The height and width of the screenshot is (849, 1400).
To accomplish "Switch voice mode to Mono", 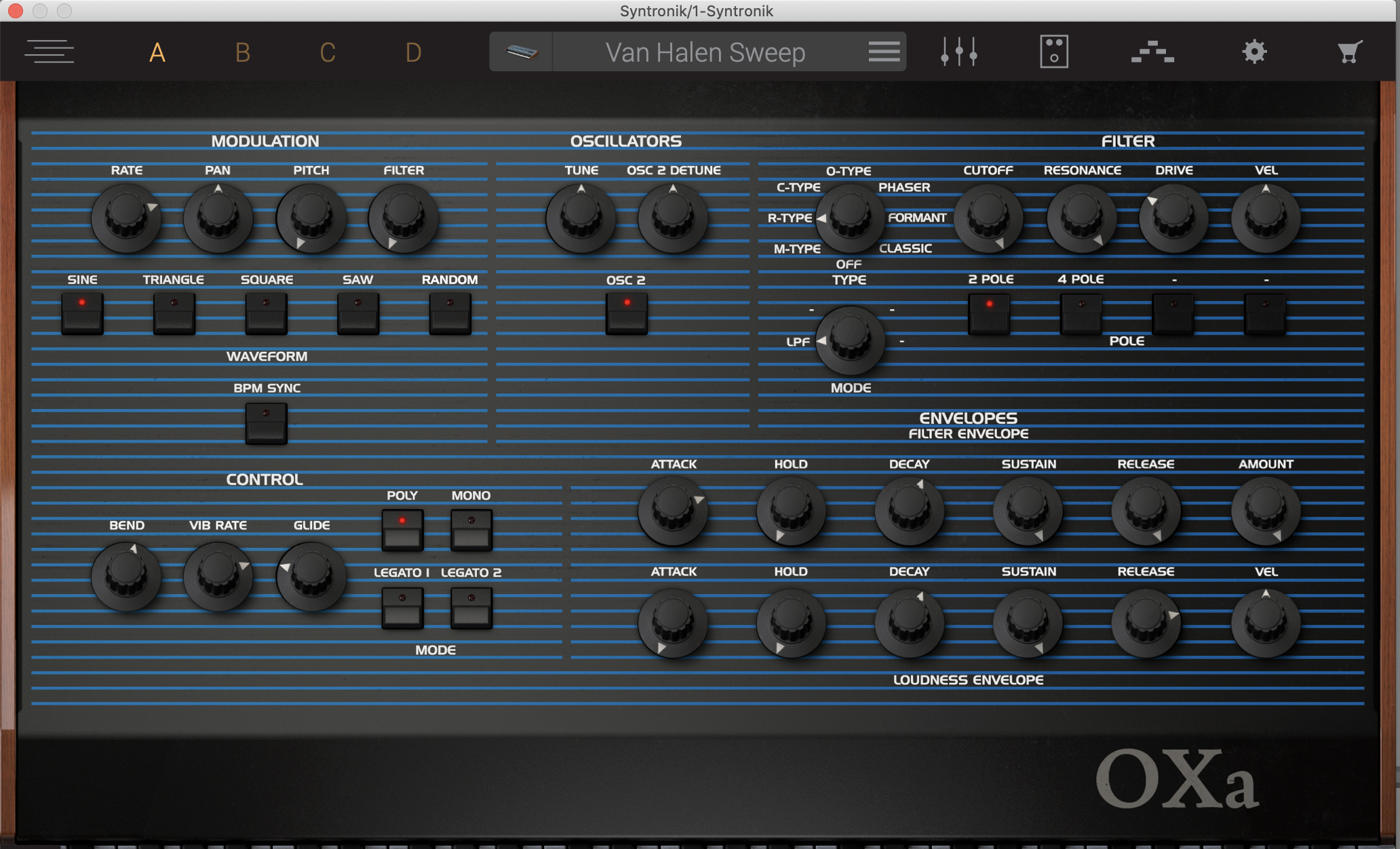I will tap(471, 530).
